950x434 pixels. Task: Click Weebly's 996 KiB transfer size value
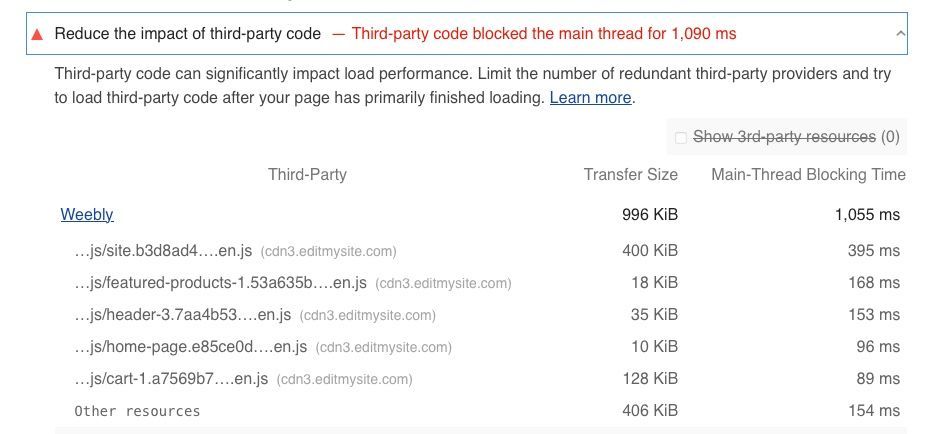point(649,214)
